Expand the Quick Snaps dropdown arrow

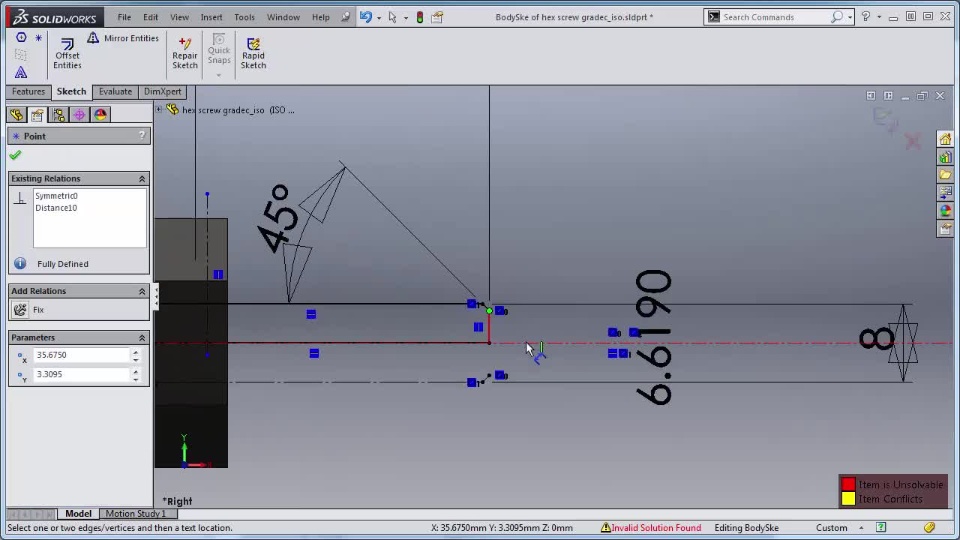pyautogui.click(x=219, y=76)
